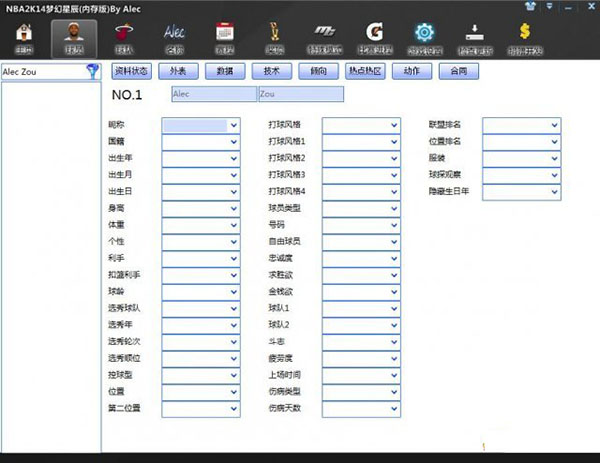Image resolution: width=600 pixels, height=463 pixels.
Task: Click the filter funnel icon beside search
Action: (x=92, y=72)
